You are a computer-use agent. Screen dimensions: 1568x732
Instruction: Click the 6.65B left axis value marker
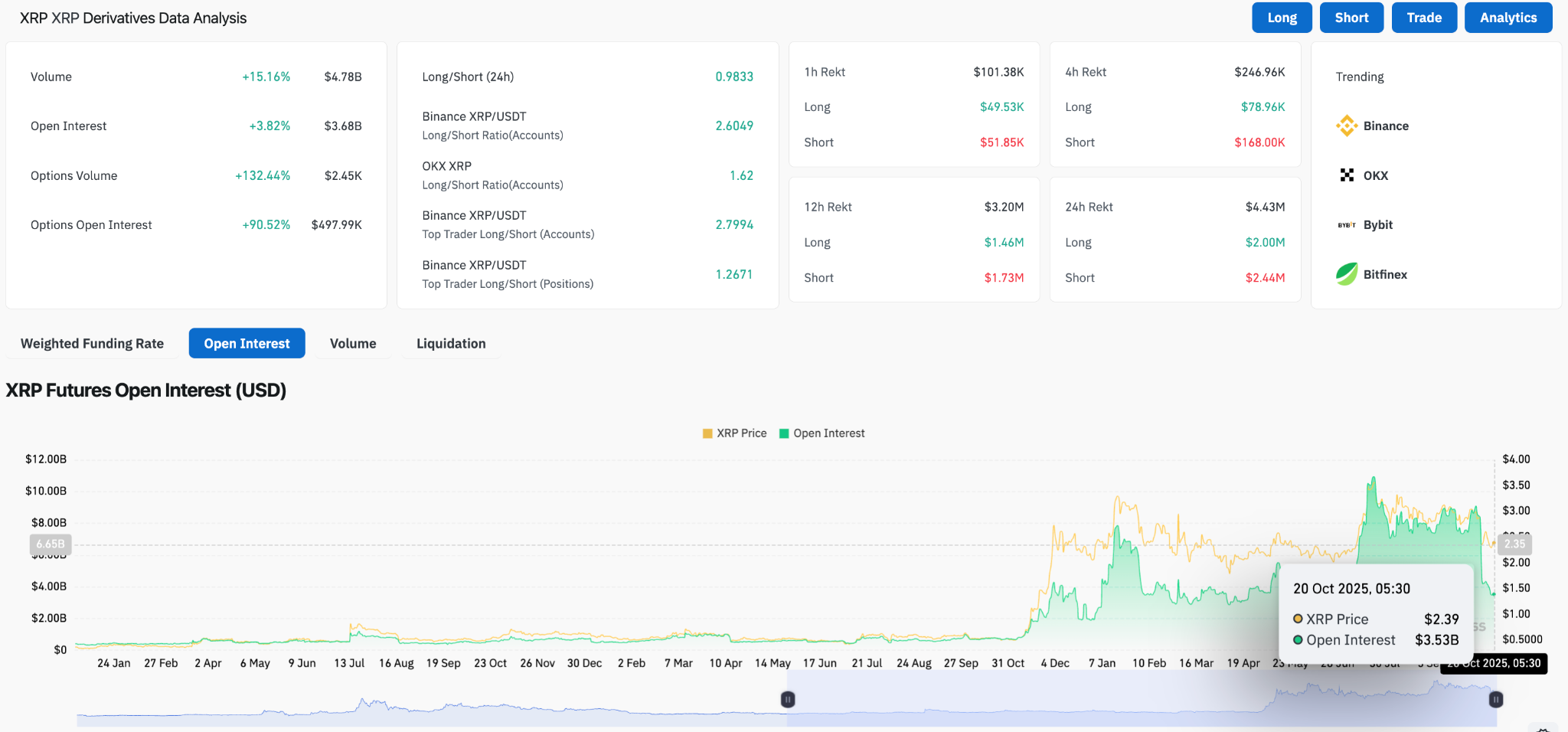click(x=51, y=544)
